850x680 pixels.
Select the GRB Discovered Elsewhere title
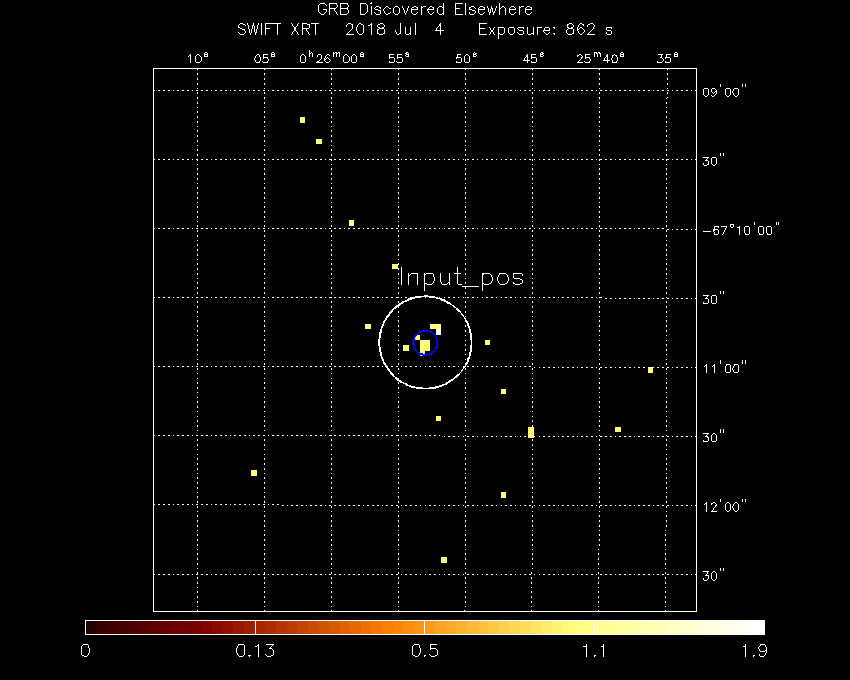coord(424,10)
